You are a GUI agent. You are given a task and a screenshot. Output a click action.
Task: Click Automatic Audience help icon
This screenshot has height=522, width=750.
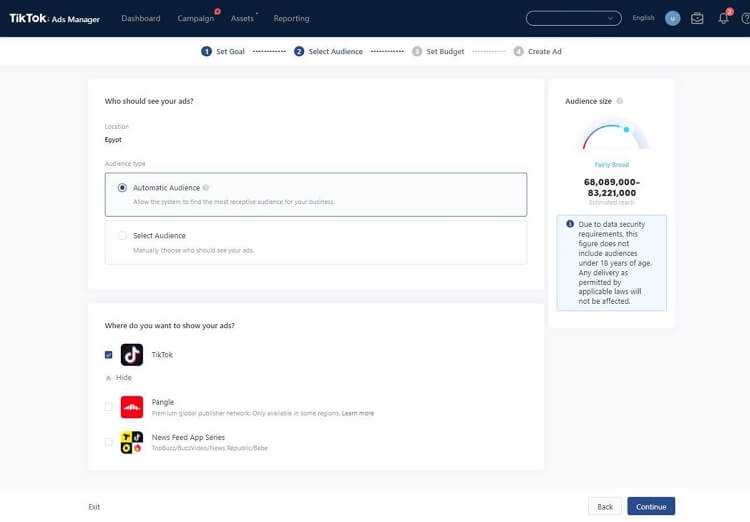[206, 187]
